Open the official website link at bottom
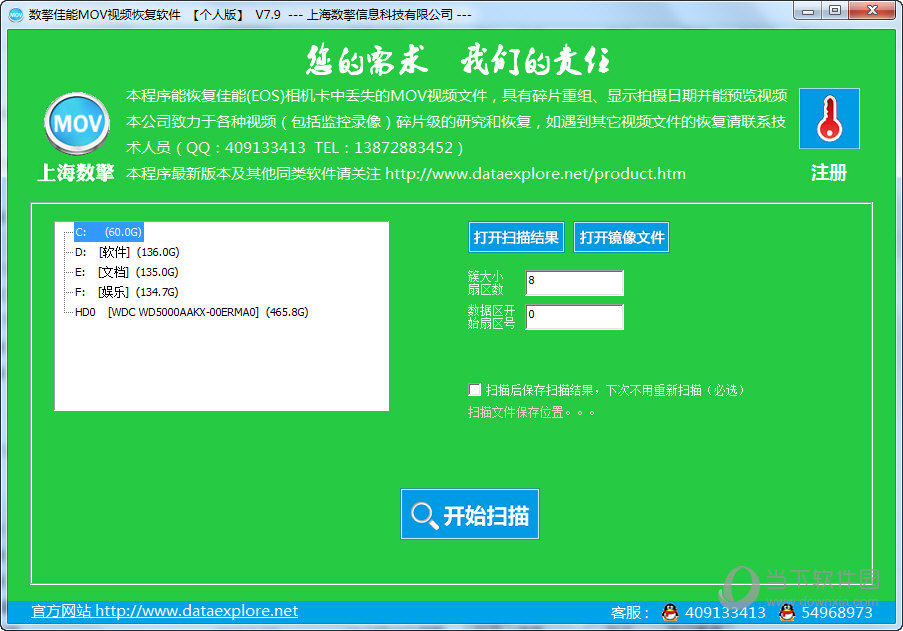 165,611
